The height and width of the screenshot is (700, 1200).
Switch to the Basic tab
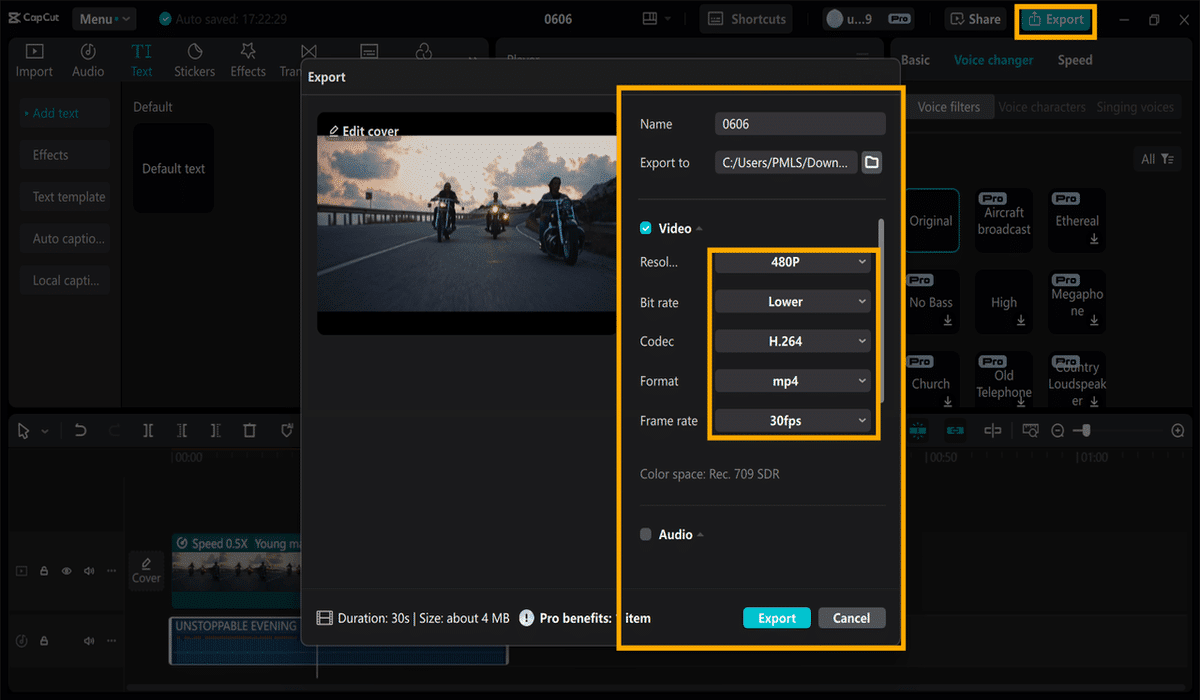click(915, 60)
